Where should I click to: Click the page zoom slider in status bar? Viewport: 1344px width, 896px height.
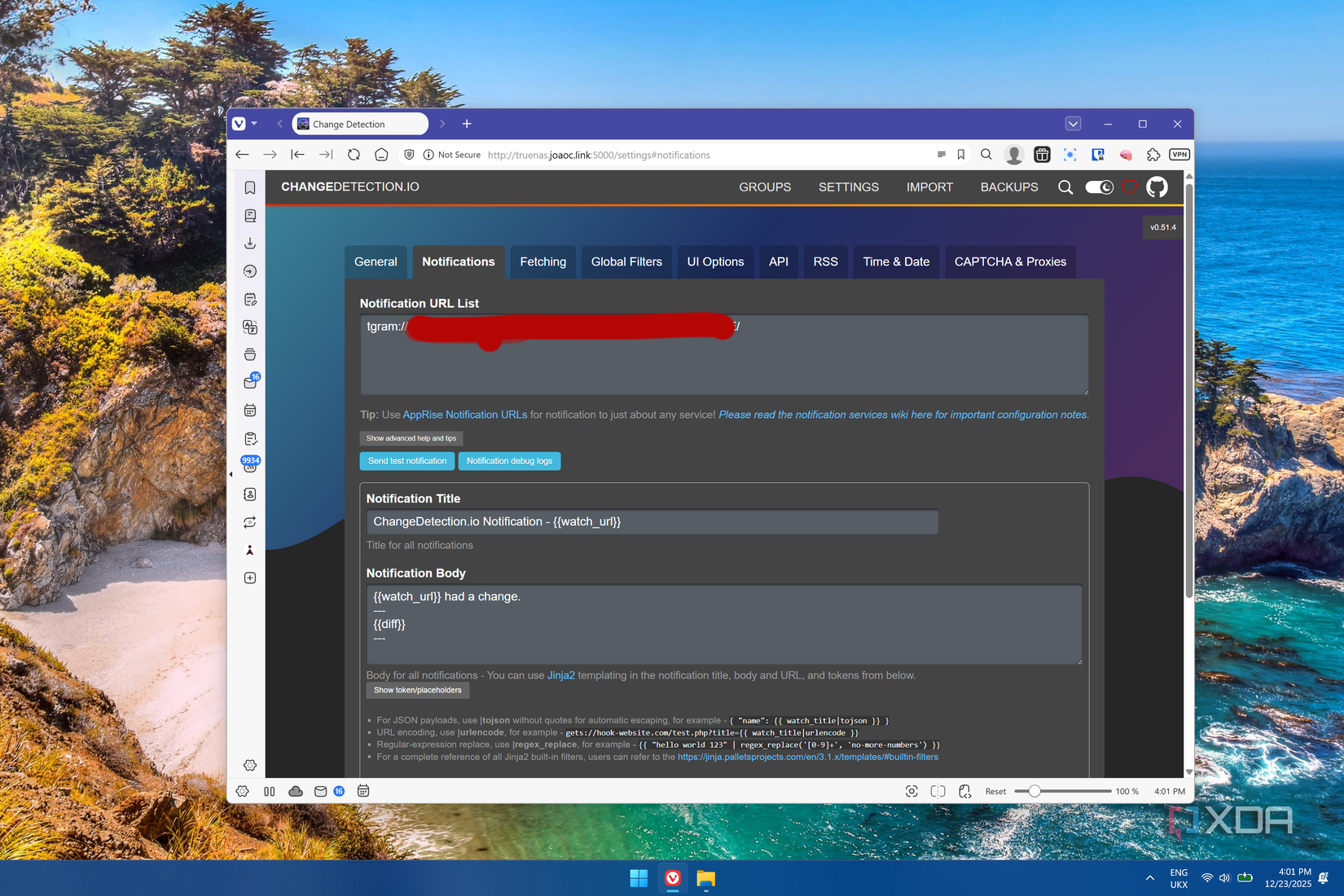coord(1063,792)
